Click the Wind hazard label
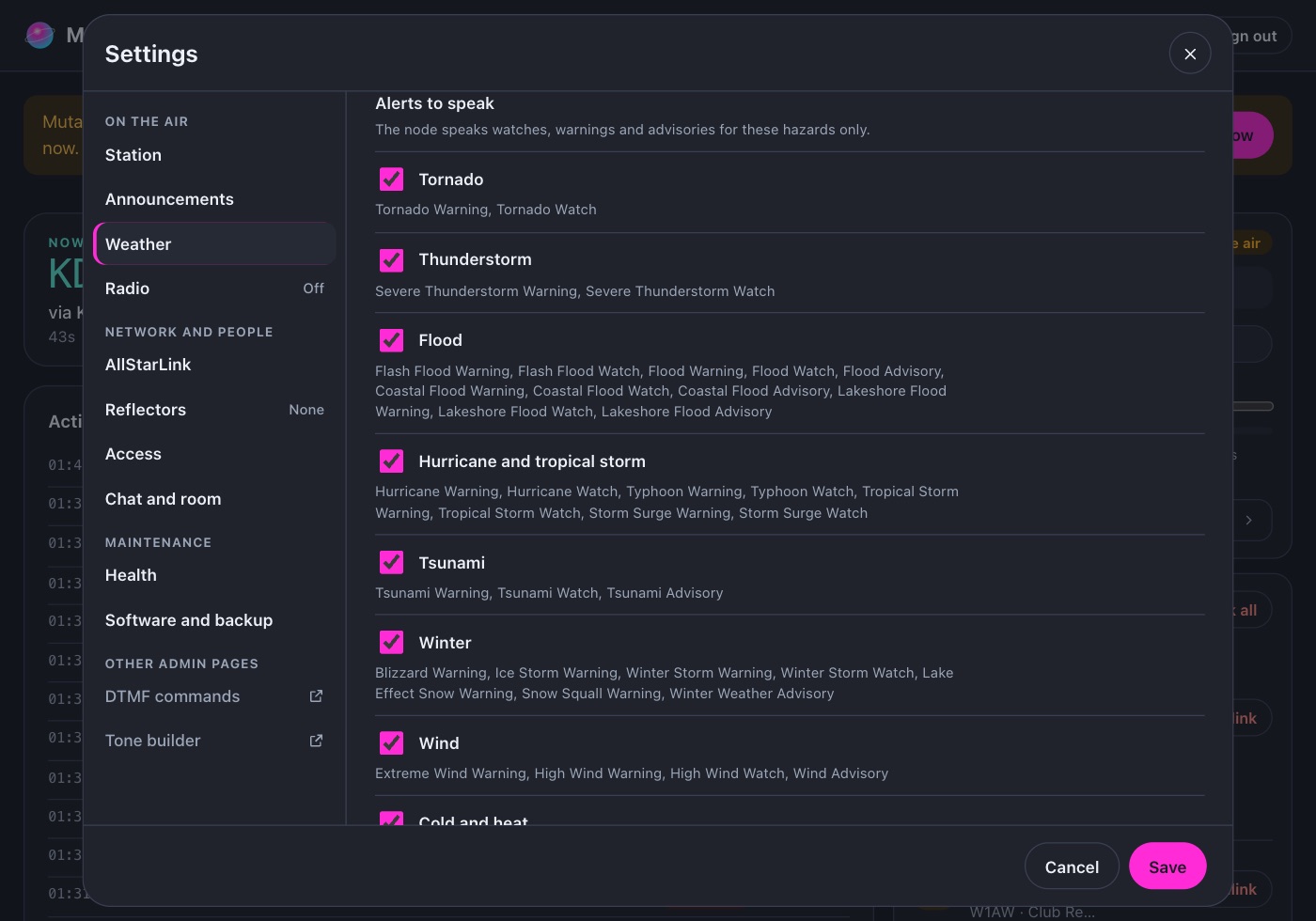 tap(439, 743)
